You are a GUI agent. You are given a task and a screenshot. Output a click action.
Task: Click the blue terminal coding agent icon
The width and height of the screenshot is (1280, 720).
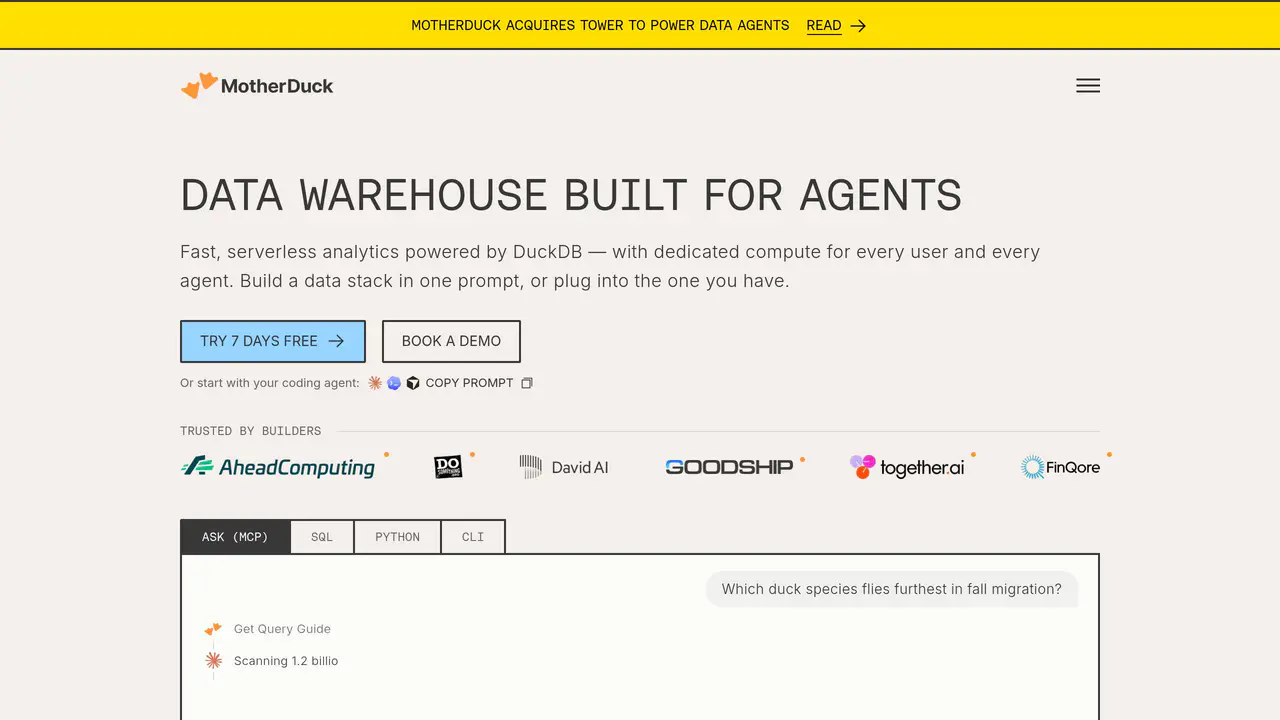point(394,383)
